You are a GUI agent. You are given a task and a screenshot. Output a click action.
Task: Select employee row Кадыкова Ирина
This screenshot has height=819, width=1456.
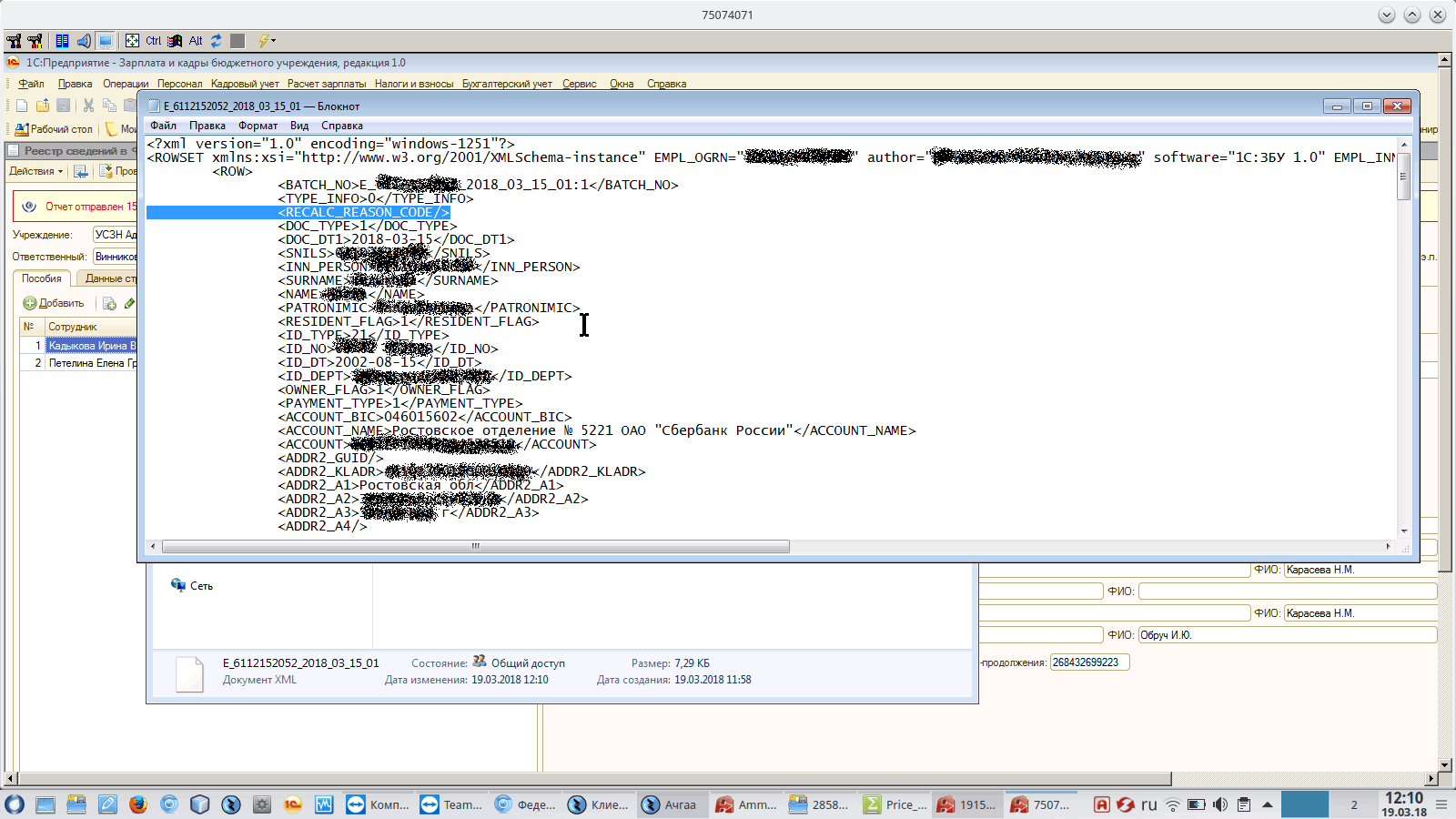78,346
